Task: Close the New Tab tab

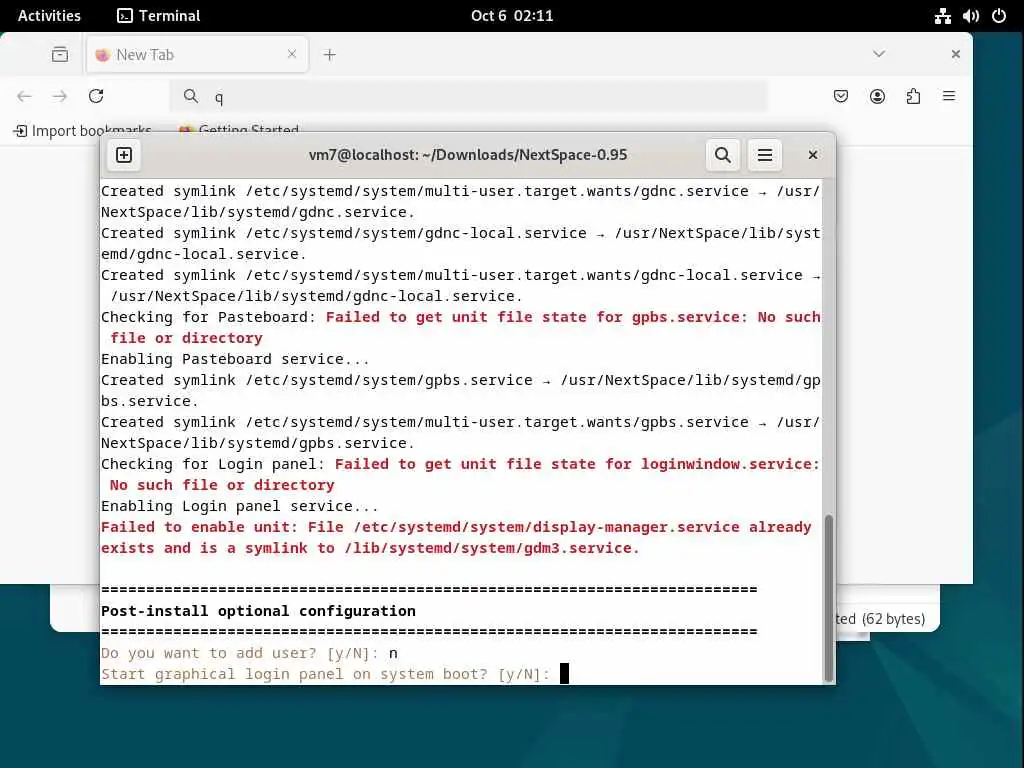Action: click(292, 54)
